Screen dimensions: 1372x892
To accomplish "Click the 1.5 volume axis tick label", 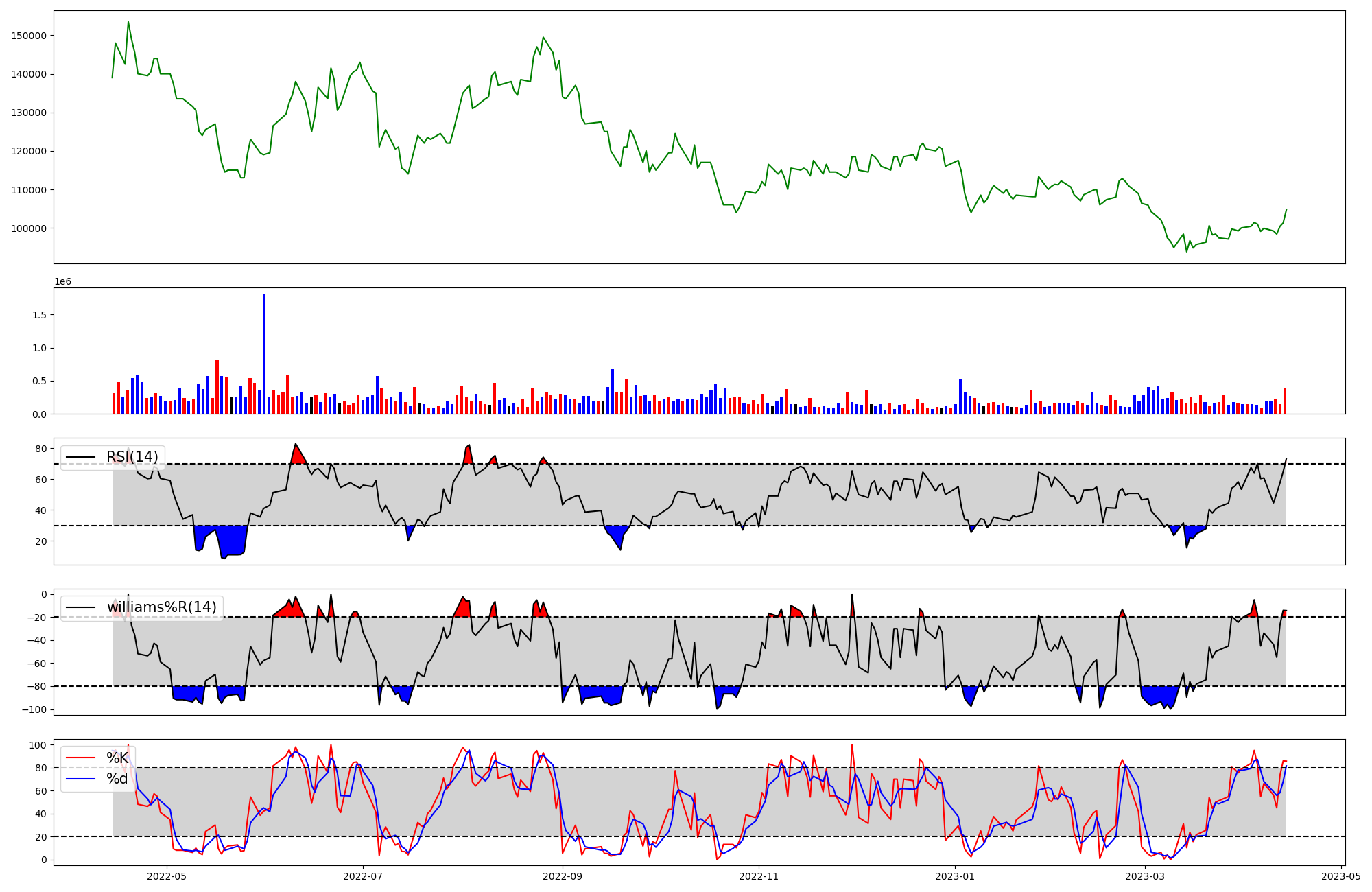I will (x=40, y=315).
